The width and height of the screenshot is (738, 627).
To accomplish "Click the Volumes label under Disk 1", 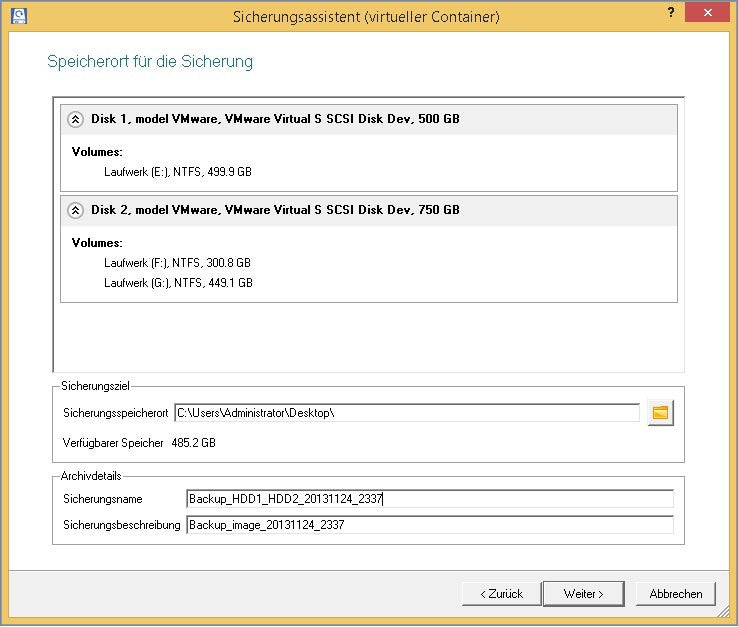I will (97, 152).
